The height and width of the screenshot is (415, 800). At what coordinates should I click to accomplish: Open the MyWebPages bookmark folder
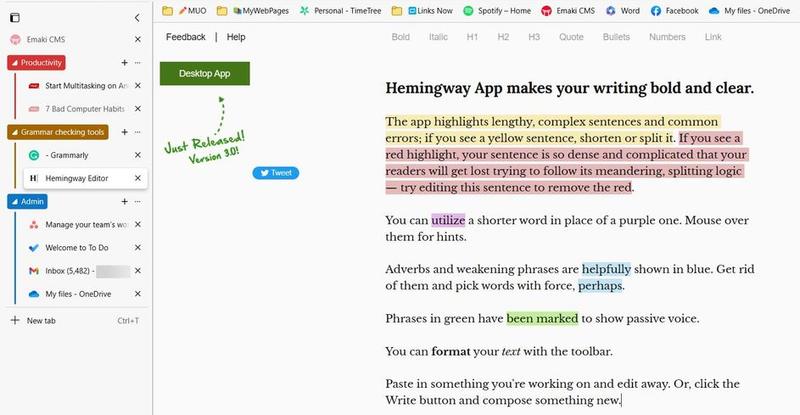261,11
